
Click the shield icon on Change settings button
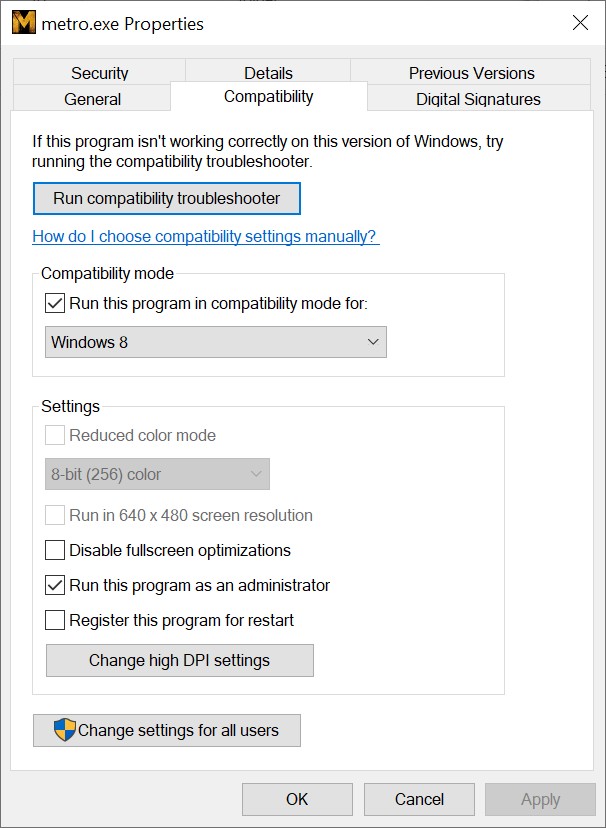[x=64, y=730]
